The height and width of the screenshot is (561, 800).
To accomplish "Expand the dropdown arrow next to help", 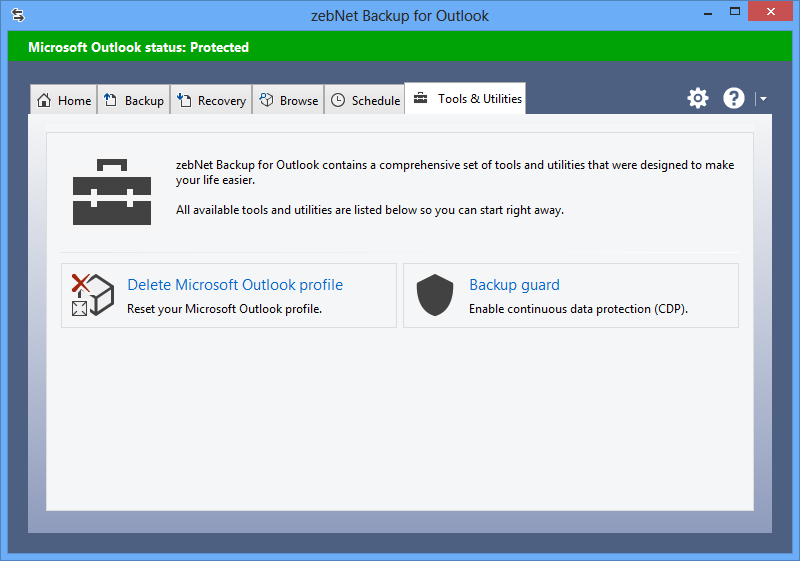I will [x=763, y=98].
